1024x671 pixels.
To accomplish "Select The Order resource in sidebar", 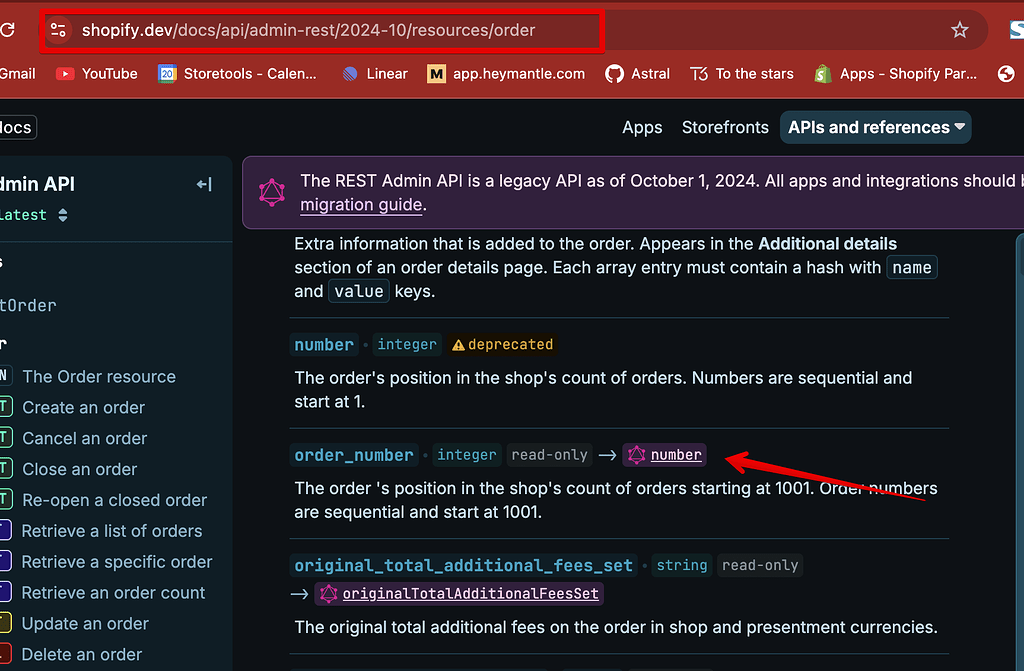I will click(x=99, y=376).
